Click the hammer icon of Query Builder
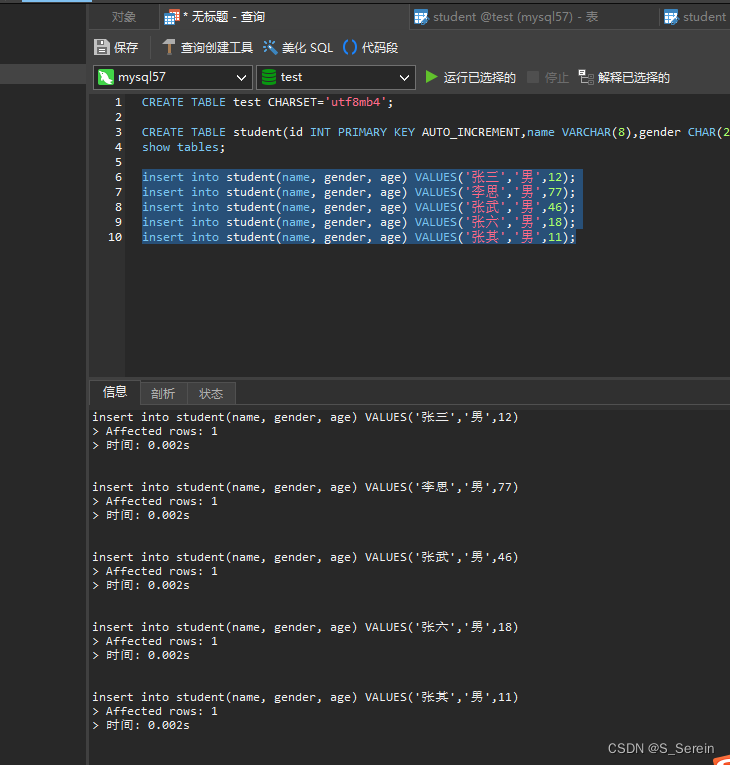The image size is (730, 765). (x=168, y=47)
